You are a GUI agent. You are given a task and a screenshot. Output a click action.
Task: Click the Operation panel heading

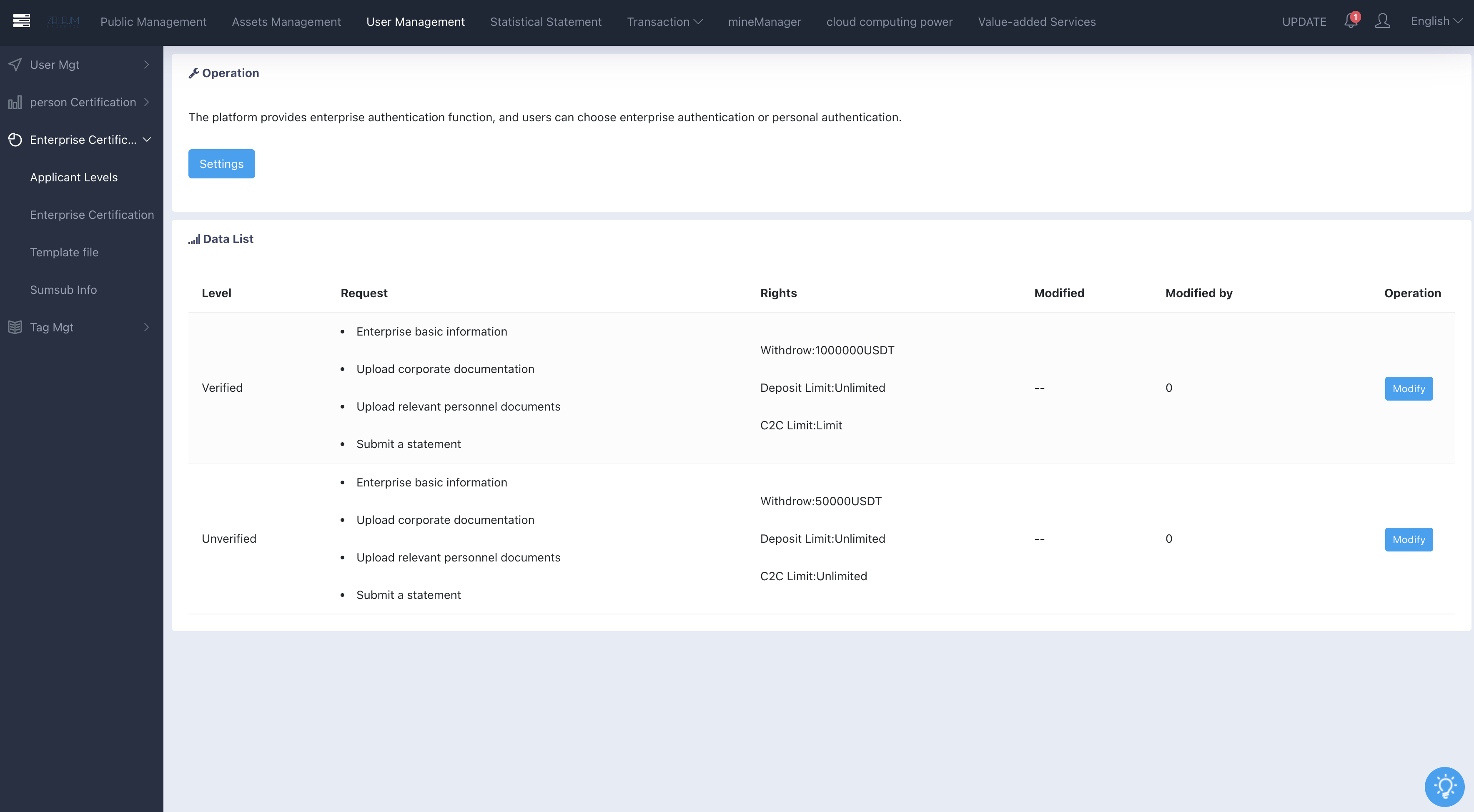tap(230, 73)
